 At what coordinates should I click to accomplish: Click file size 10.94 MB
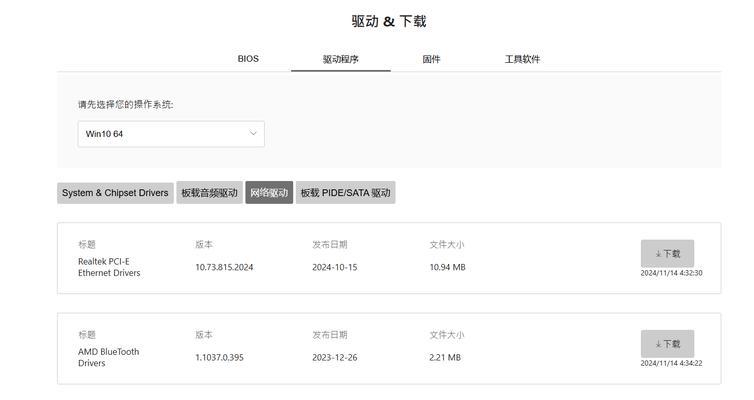tap(447, 267)
